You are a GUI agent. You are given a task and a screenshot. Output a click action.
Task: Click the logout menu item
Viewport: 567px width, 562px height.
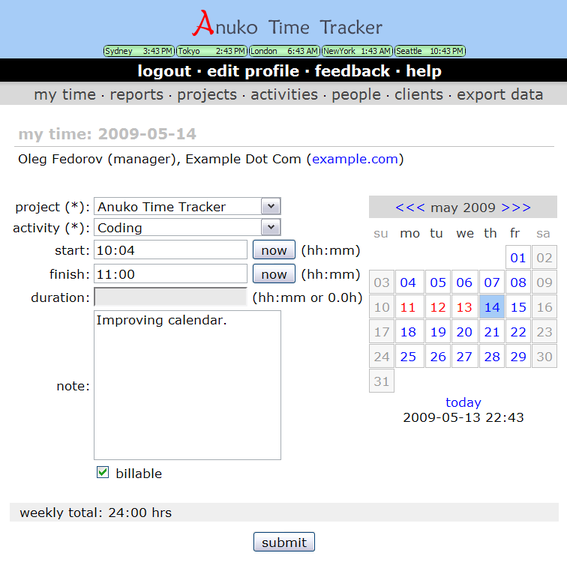(164, 71)
